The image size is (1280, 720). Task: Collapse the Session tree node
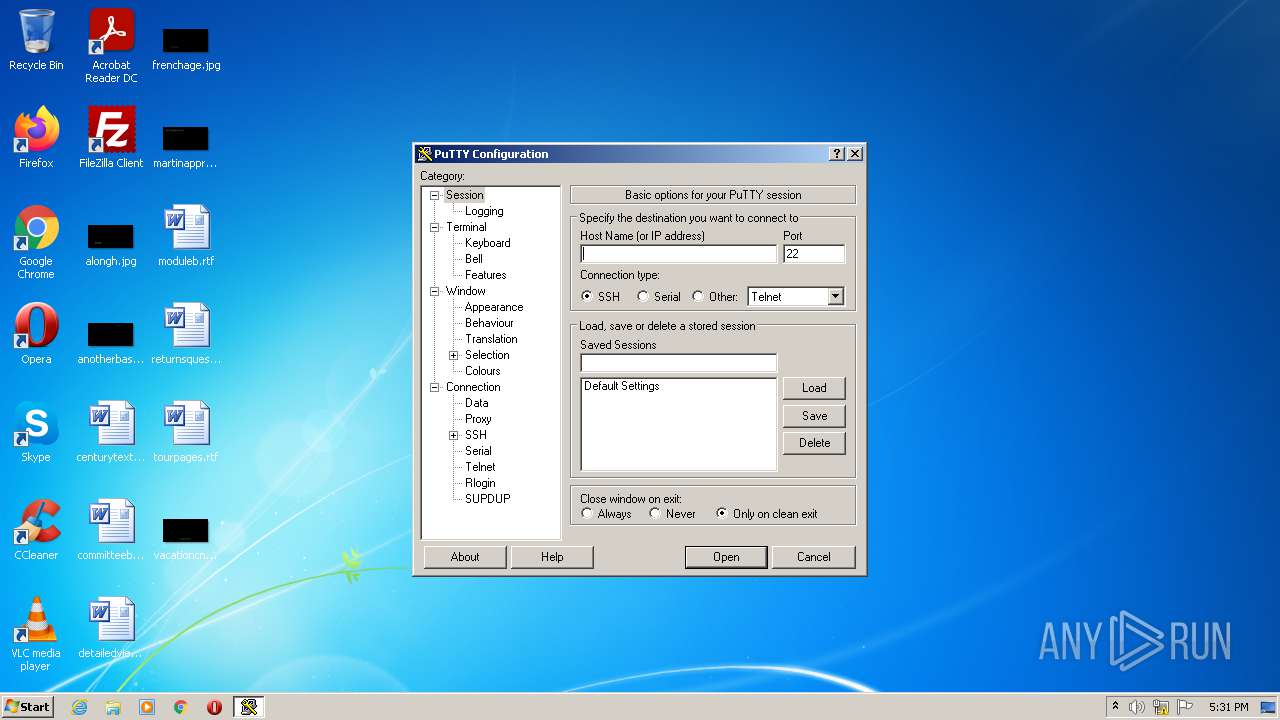tap(435, 195)
